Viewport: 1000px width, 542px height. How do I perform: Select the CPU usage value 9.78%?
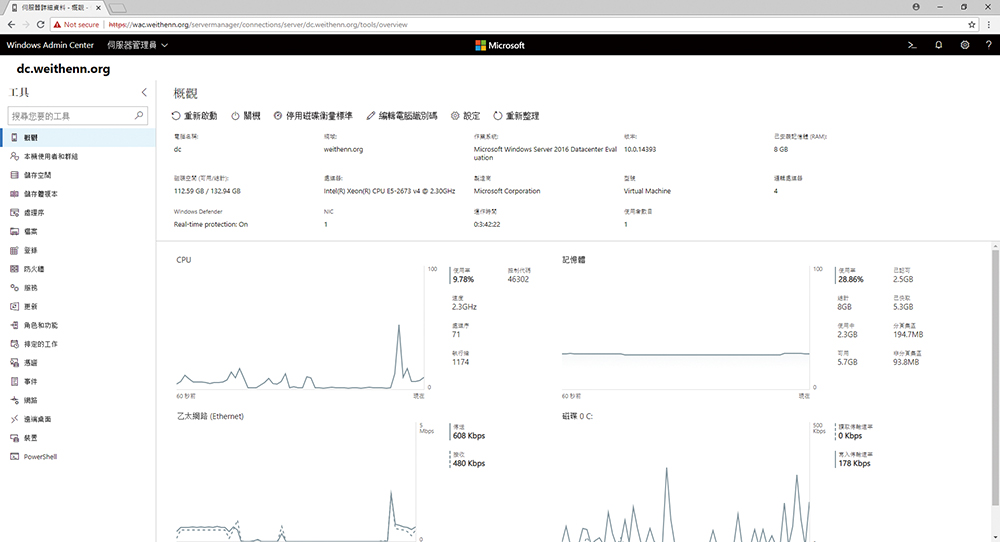tap(464, 279)
